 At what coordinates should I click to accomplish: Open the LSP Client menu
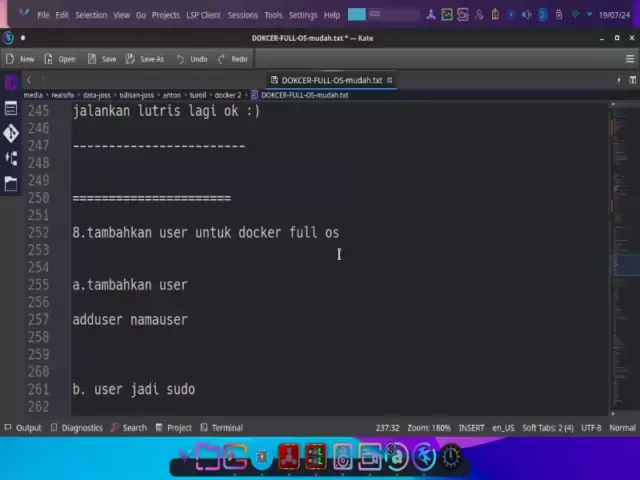coord(203,15)
